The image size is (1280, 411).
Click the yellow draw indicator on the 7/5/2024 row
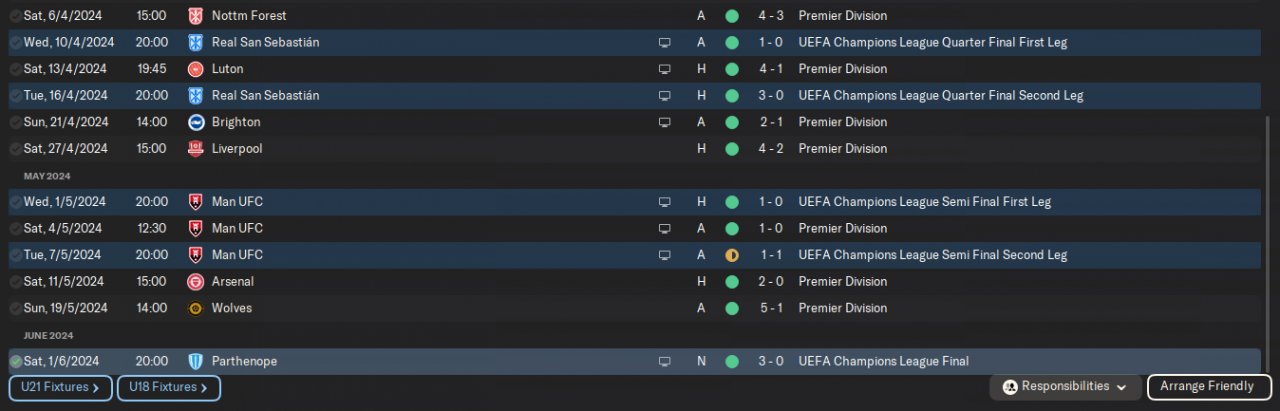point(732,255)
